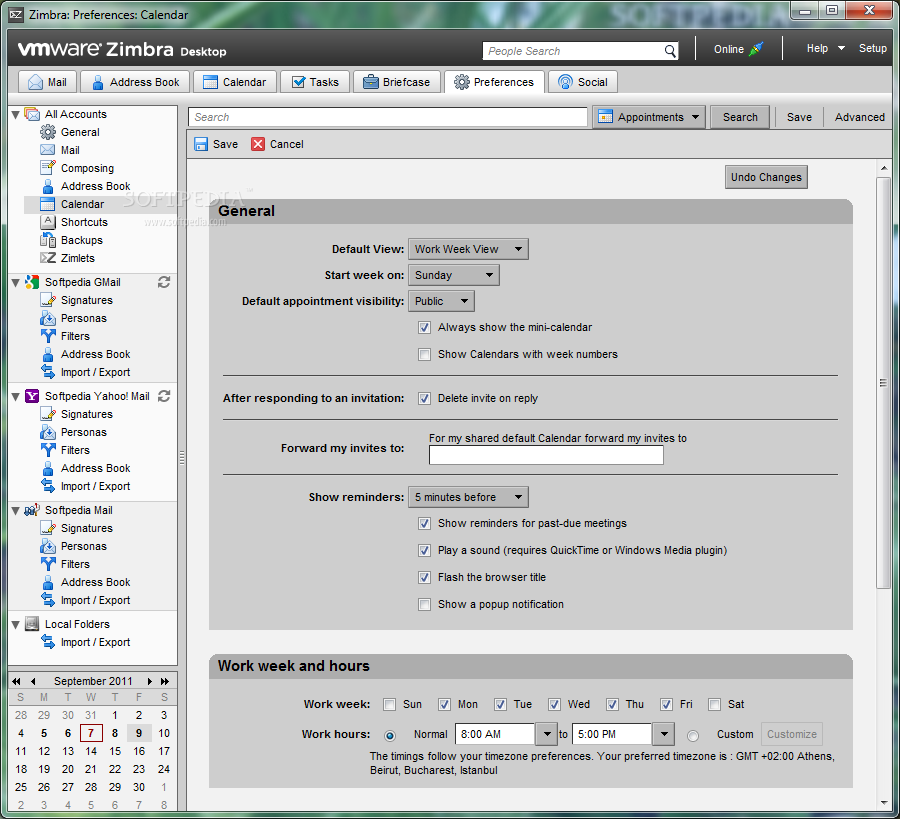Screen dimensions: 900x819
Task: Click sync icon next to Softpedia GMail
Action: pyautogui.click(x=164, y=282)
